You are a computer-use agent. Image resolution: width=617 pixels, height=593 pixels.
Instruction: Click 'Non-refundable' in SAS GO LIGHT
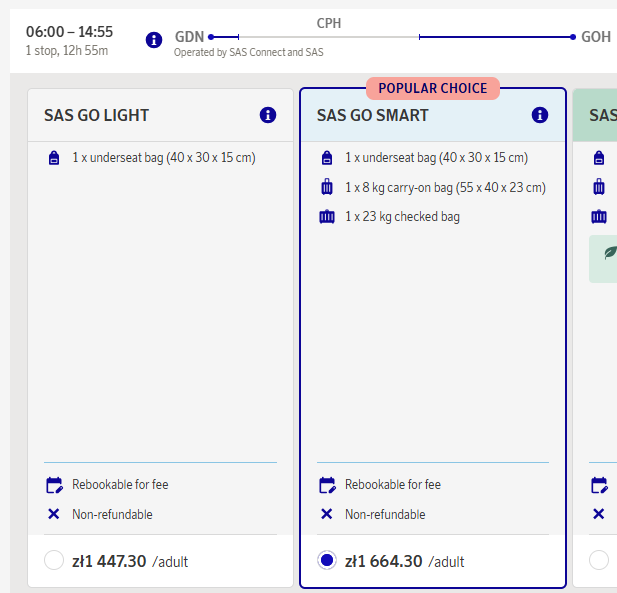pyautogui.click(x=112, y=514)
